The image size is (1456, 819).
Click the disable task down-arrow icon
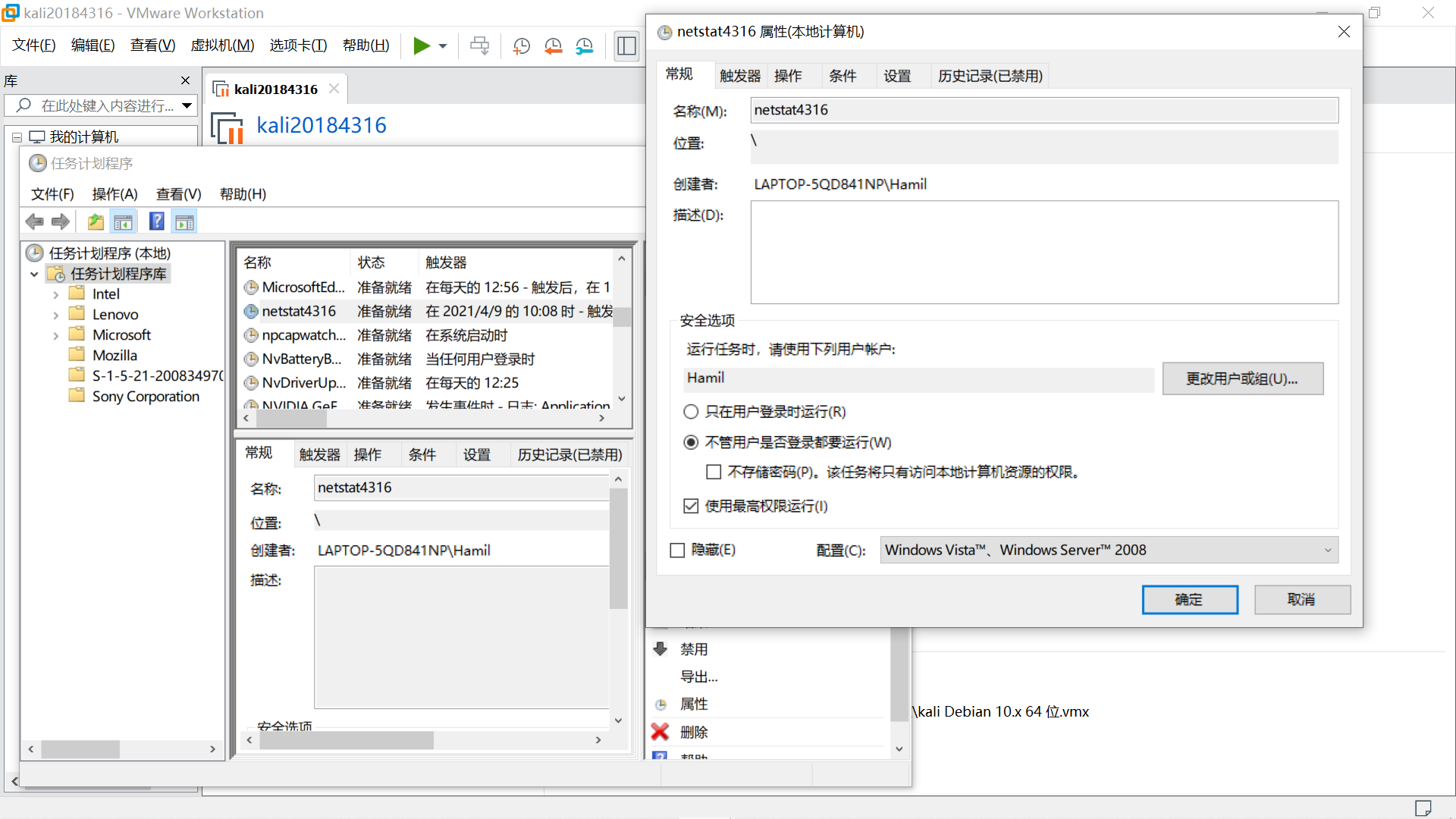tap(660, 649)
